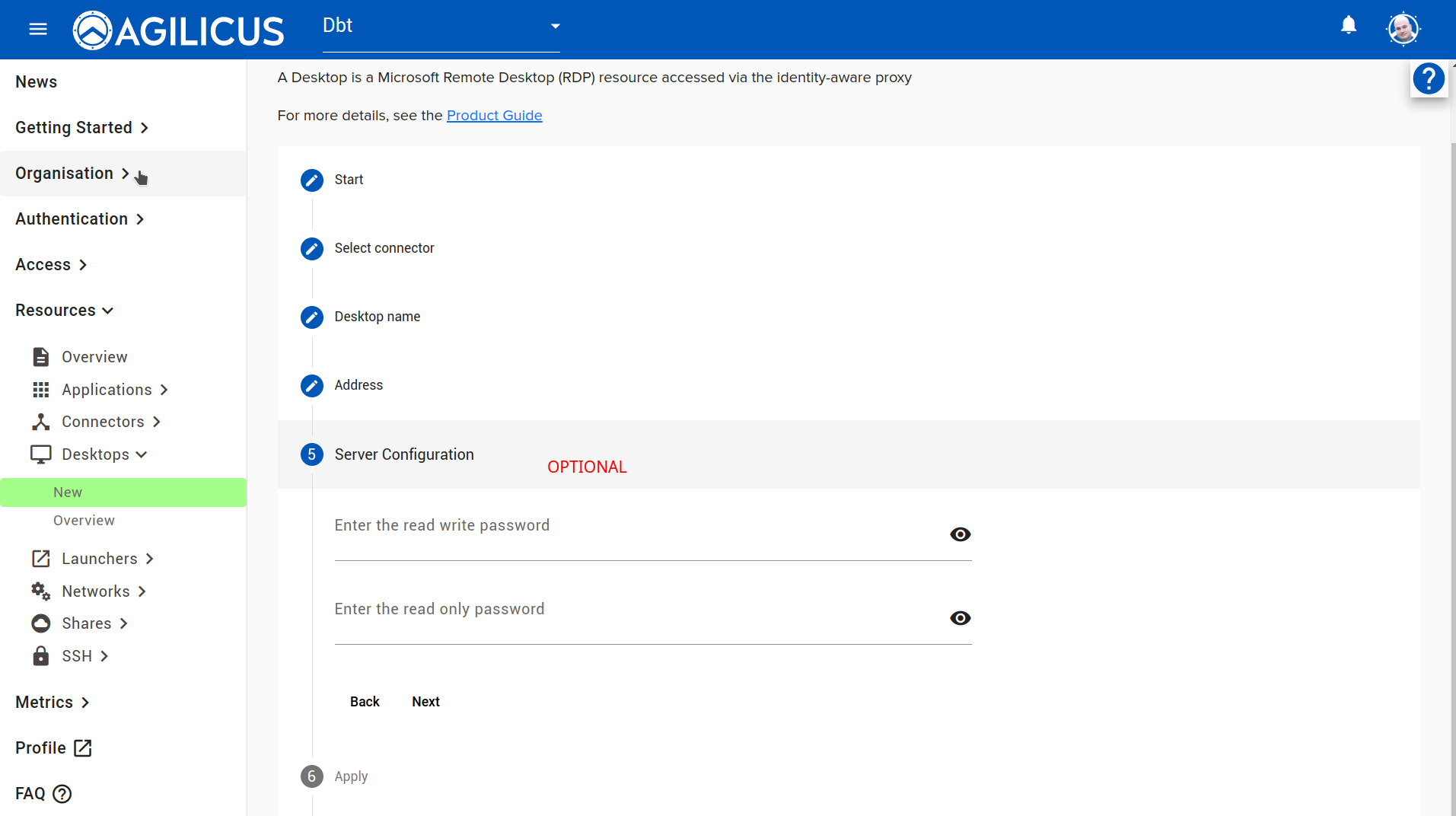Show the read only password
The width and height of the screenshot is (1456, 816).
960,618
